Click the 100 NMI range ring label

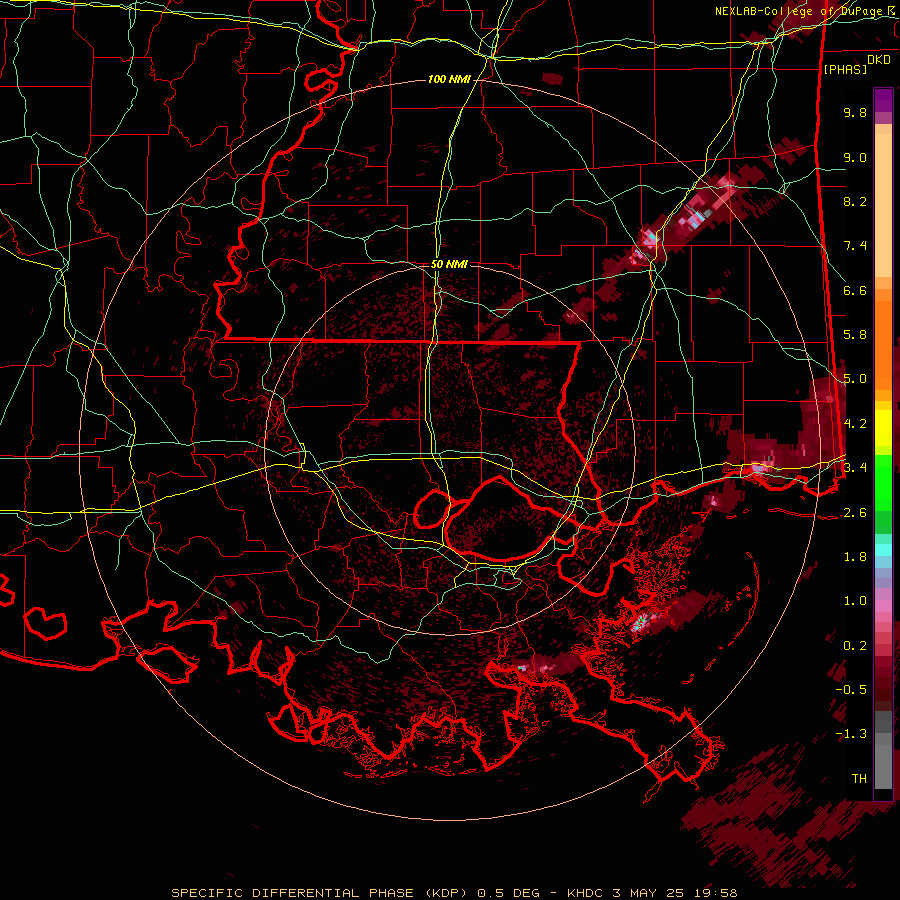pos(449,79)
